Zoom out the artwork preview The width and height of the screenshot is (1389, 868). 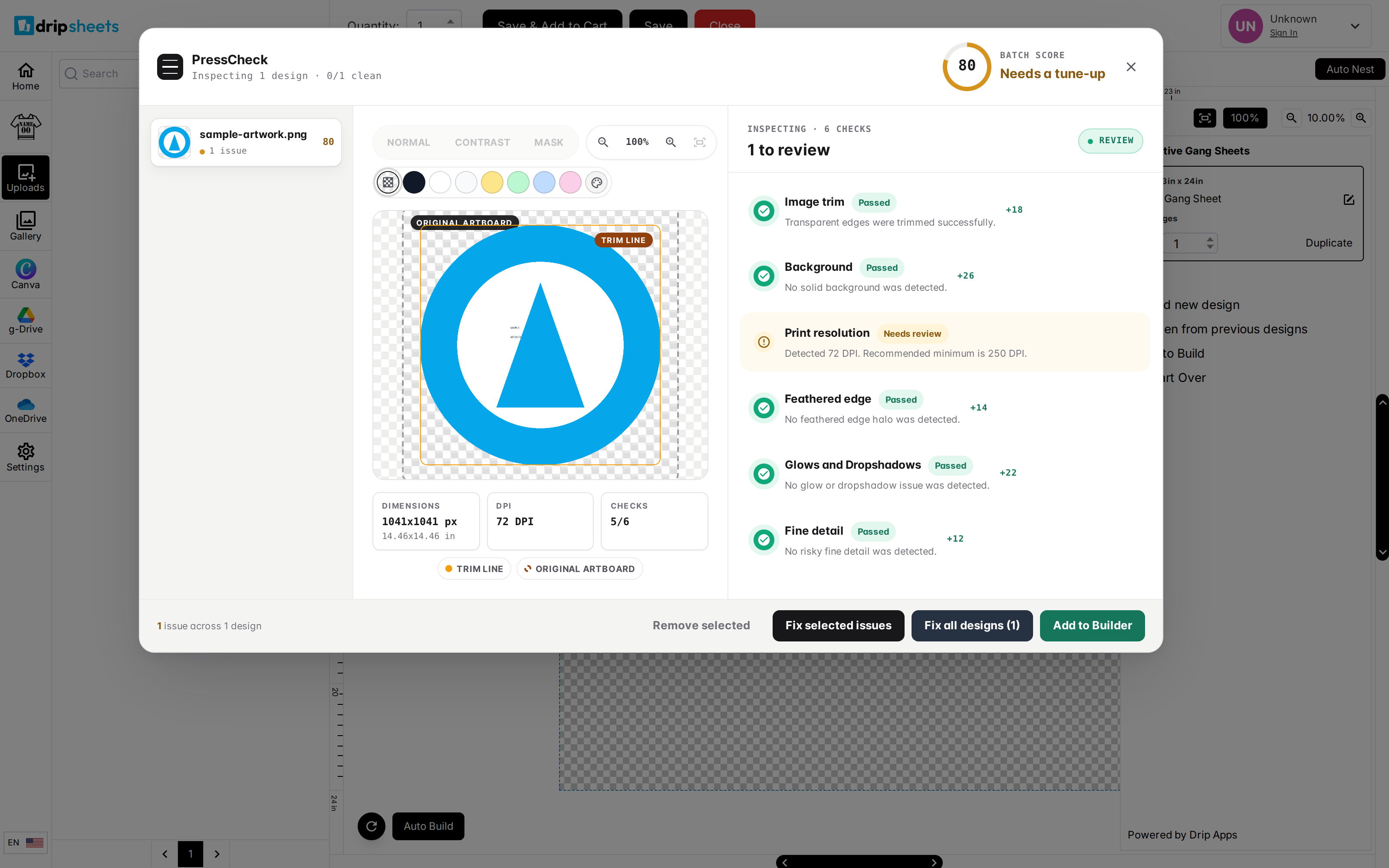602,142
